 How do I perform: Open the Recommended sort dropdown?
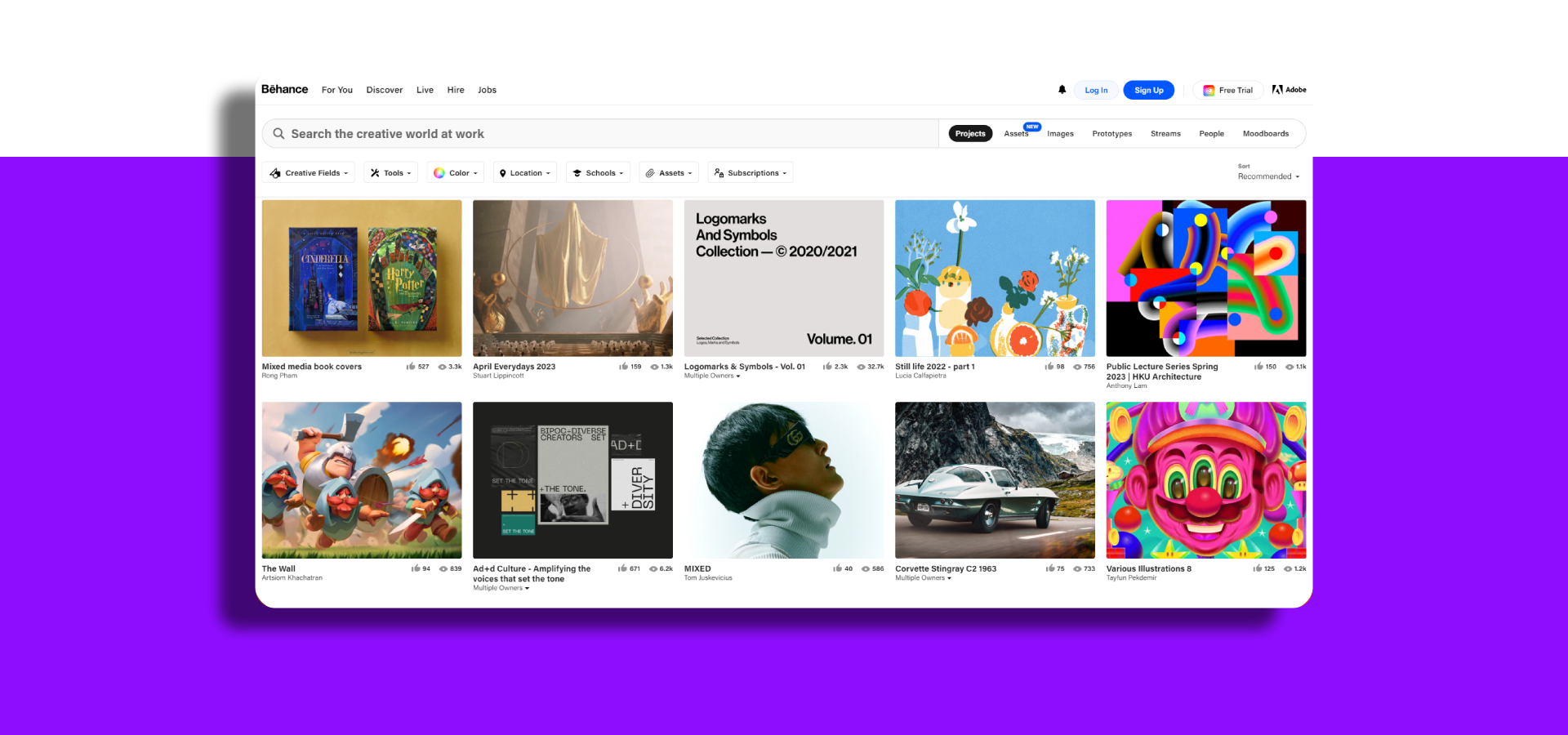[1267, 176]
